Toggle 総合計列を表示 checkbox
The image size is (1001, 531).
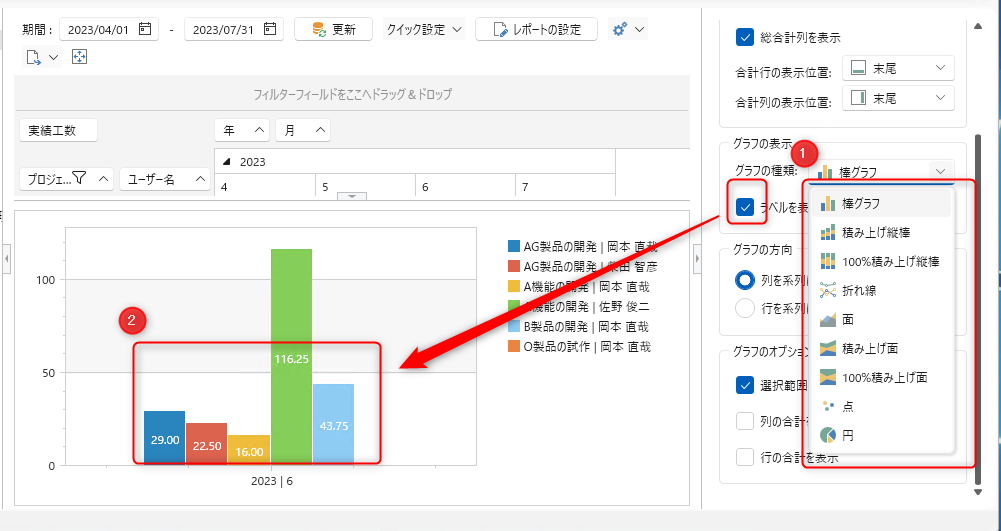point(744,38)
